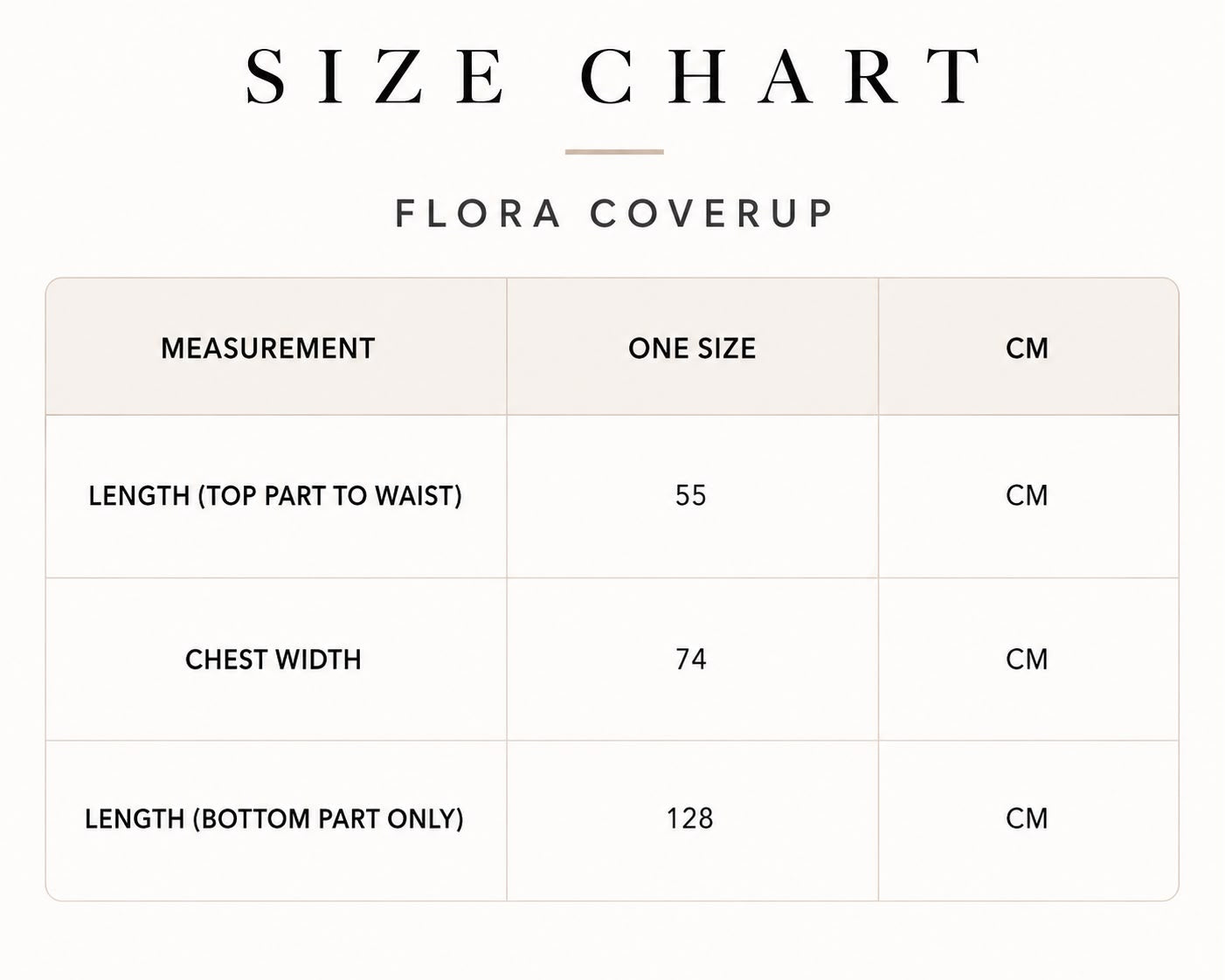
Task: Click the word WAIST) in the first row
Action: click(x=419, y=496)
